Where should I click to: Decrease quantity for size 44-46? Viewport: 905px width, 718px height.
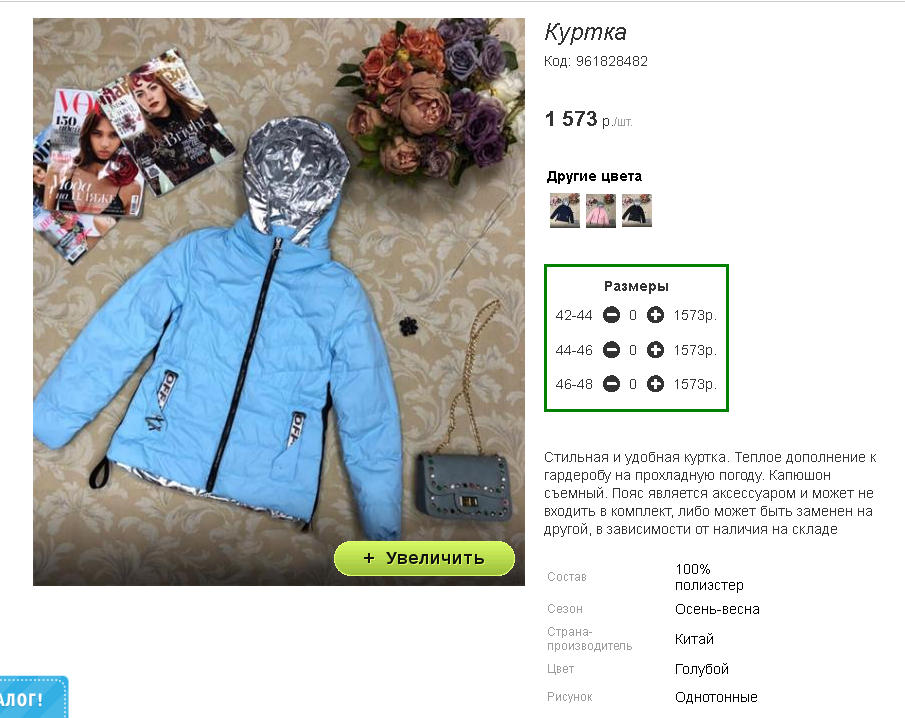611,350
